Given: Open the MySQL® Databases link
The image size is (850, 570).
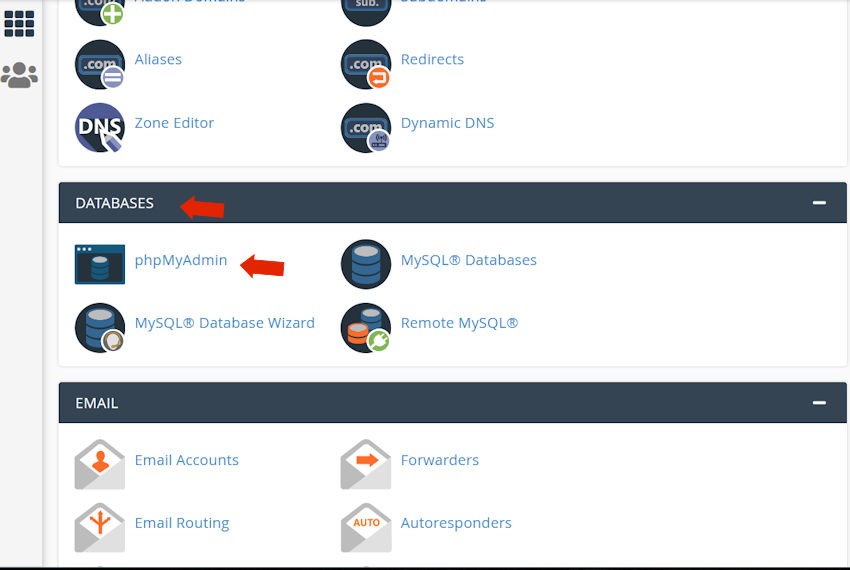Looking at the screenshot, I should pyautogui.click(x=468, y=260).
